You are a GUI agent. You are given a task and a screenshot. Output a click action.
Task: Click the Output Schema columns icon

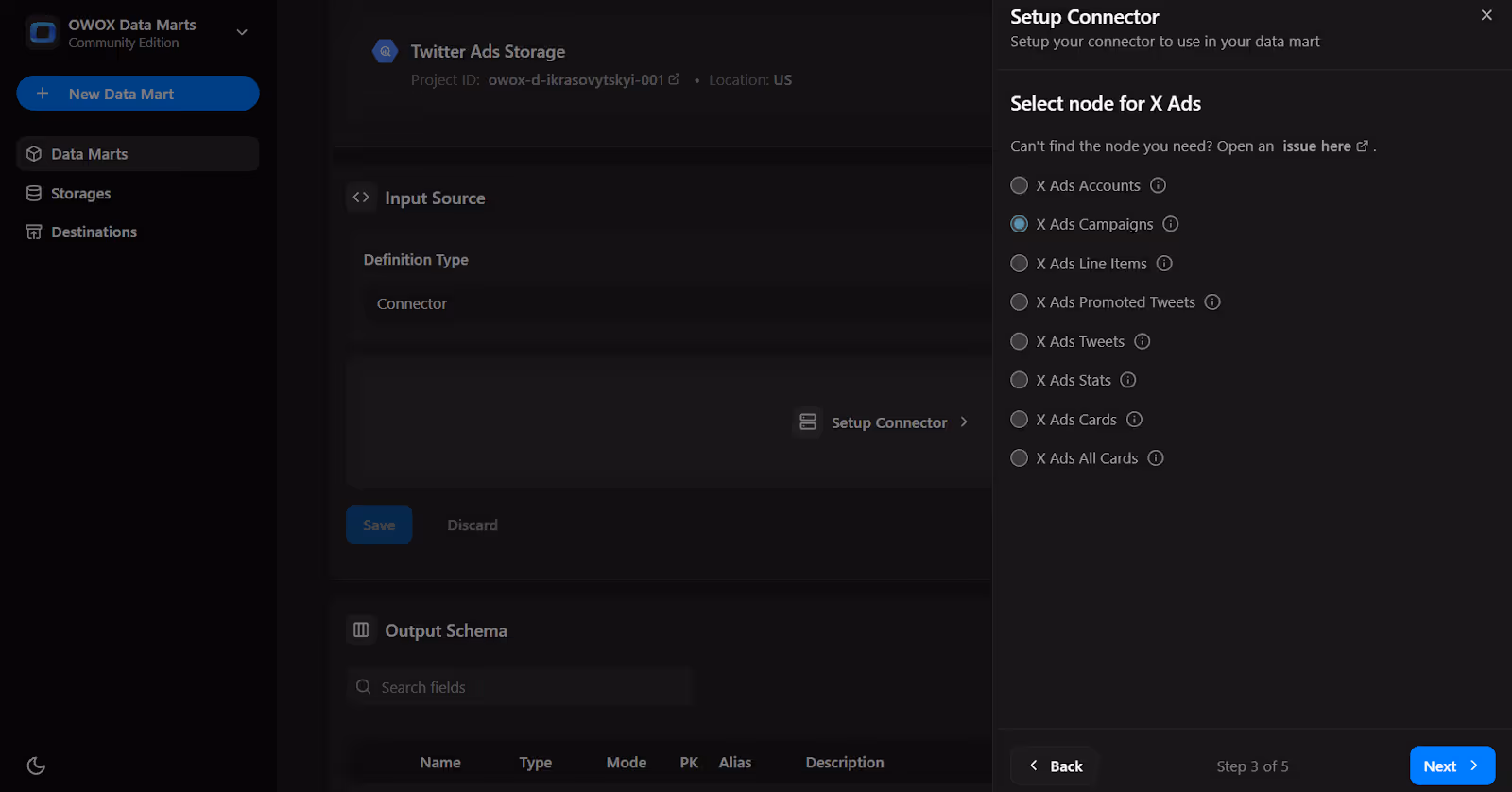click(x=361, y=629)
